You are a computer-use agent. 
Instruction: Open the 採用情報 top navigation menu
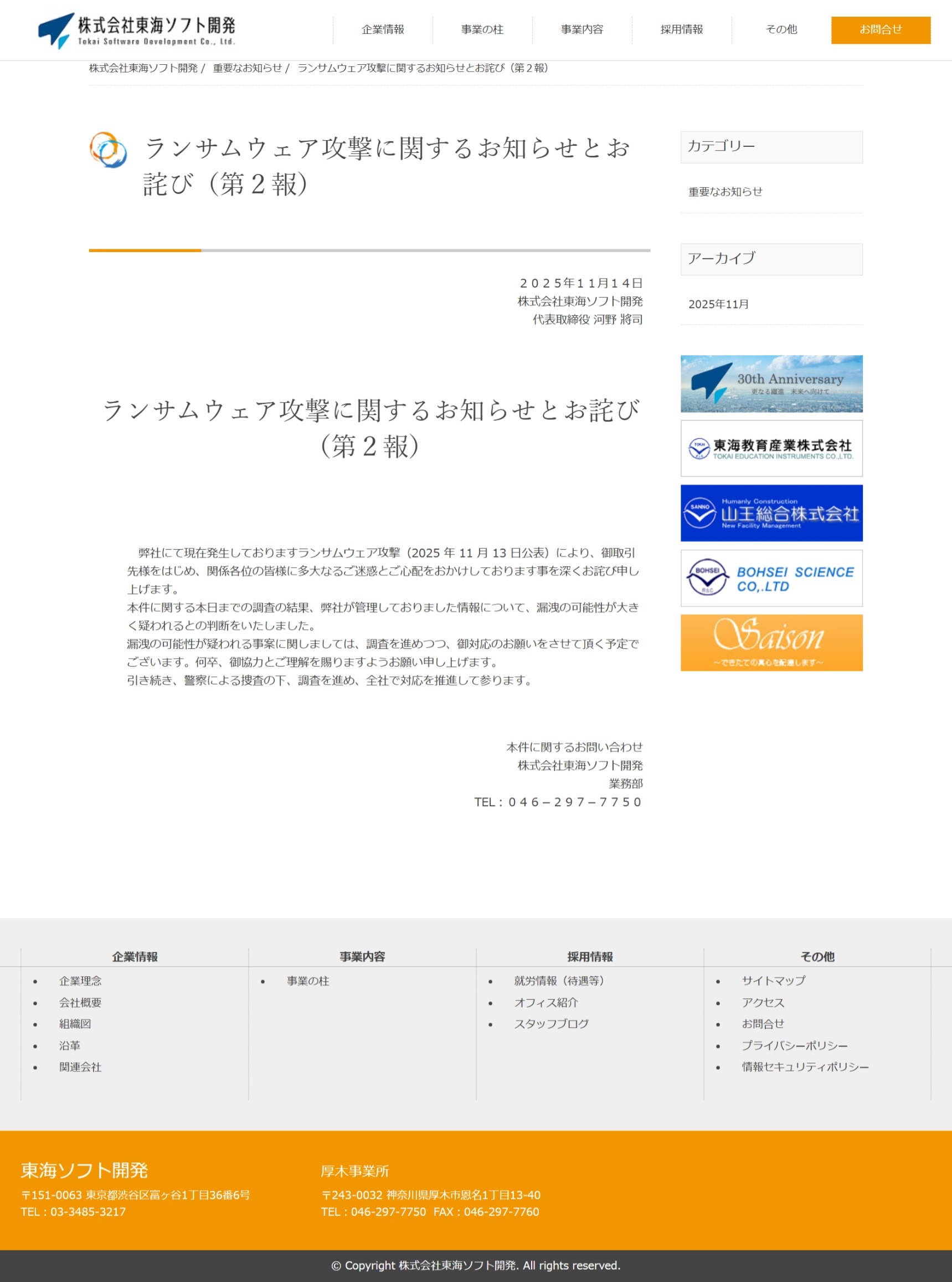682,29
